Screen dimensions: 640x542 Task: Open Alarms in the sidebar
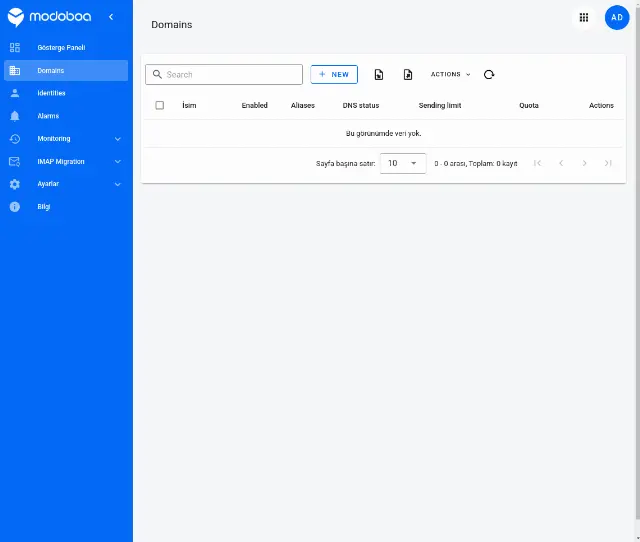tap(66, 116)
